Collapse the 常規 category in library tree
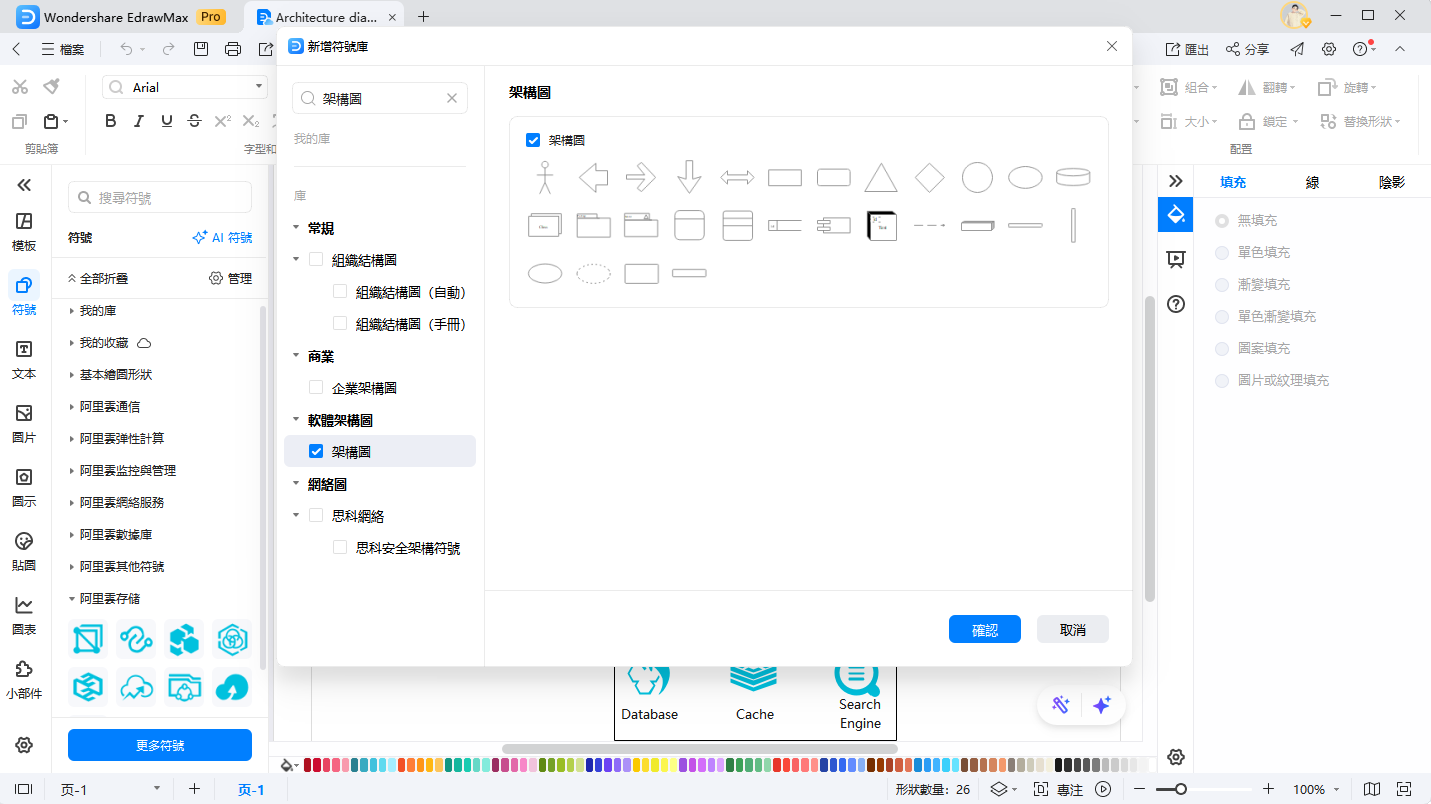This screenshot has height=804, width=1431. 296,228
